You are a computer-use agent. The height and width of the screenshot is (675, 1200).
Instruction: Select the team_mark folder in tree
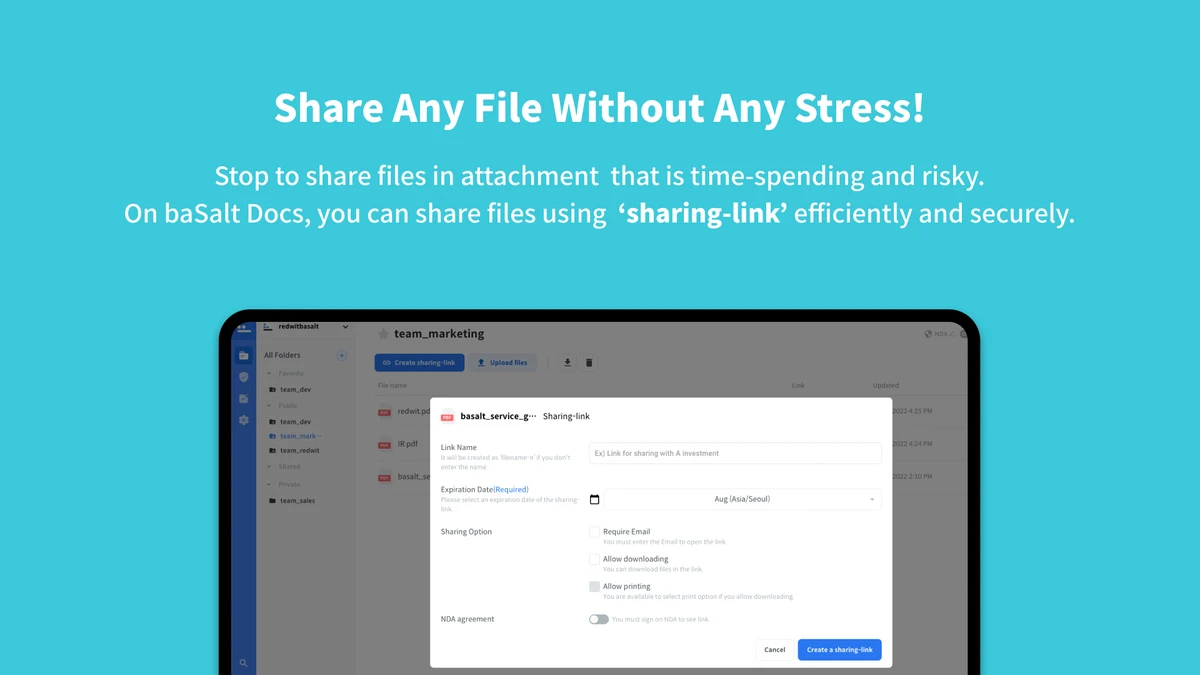(300, 436)
